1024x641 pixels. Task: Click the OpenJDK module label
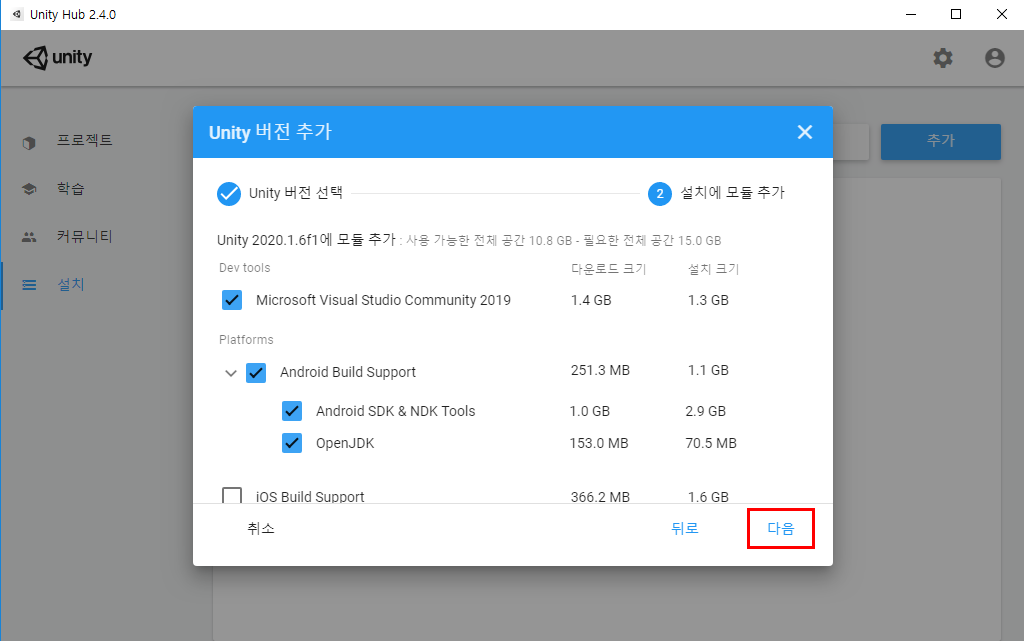pos(345,443)
